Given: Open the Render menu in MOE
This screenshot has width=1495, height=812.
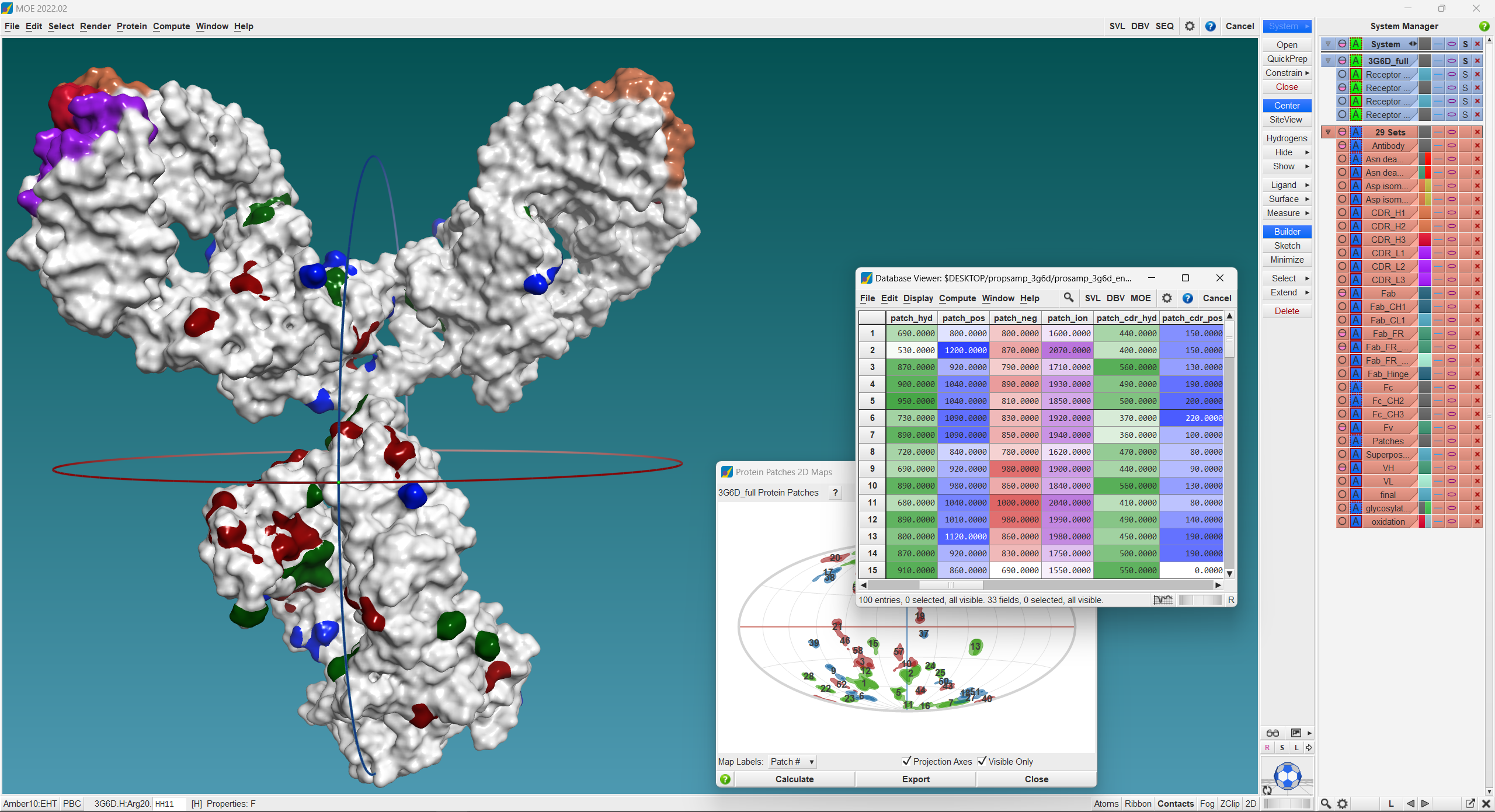Looking at the screenshot, I should click(x=95, y=26).
